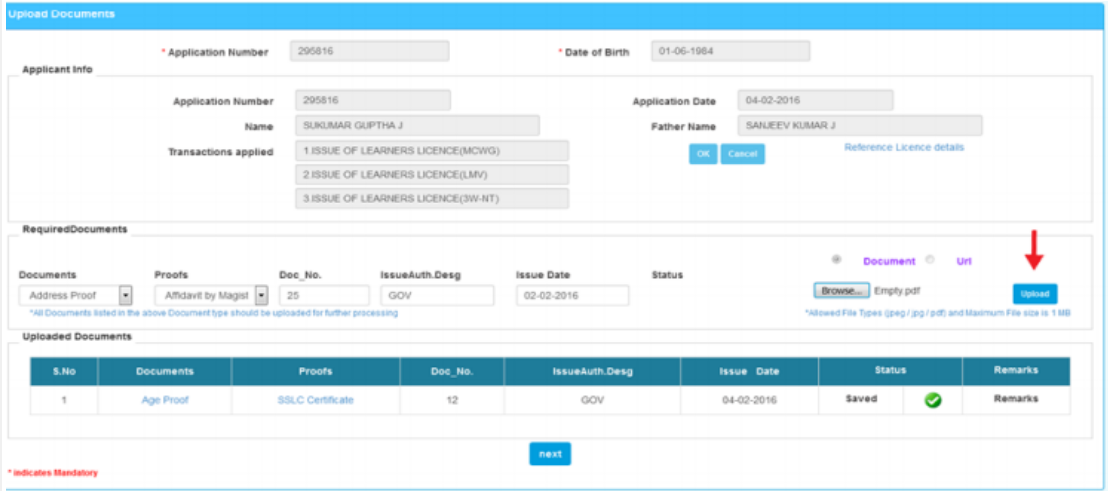The height and width of the screenshot is (491, 1108).
Task: Open the Age Proof document link
Action: click(x=164, y=400)
